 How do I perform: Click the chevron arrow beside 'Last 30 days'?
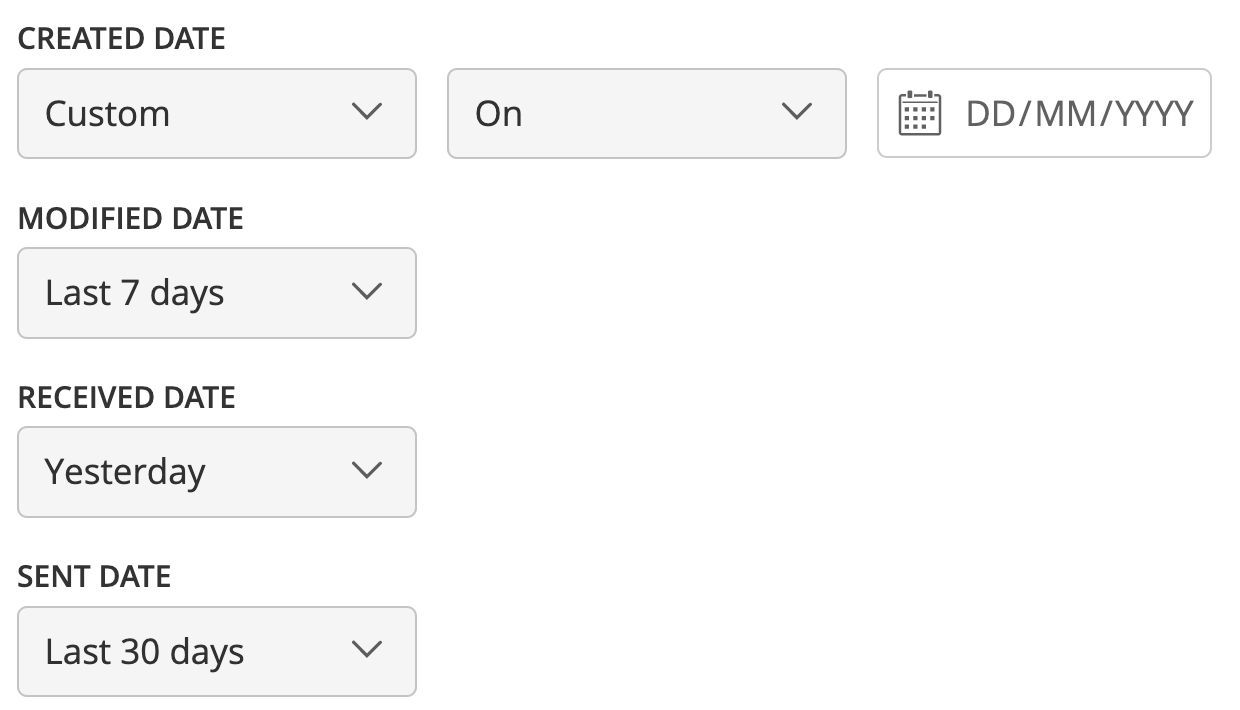click(x=368, y=650)
